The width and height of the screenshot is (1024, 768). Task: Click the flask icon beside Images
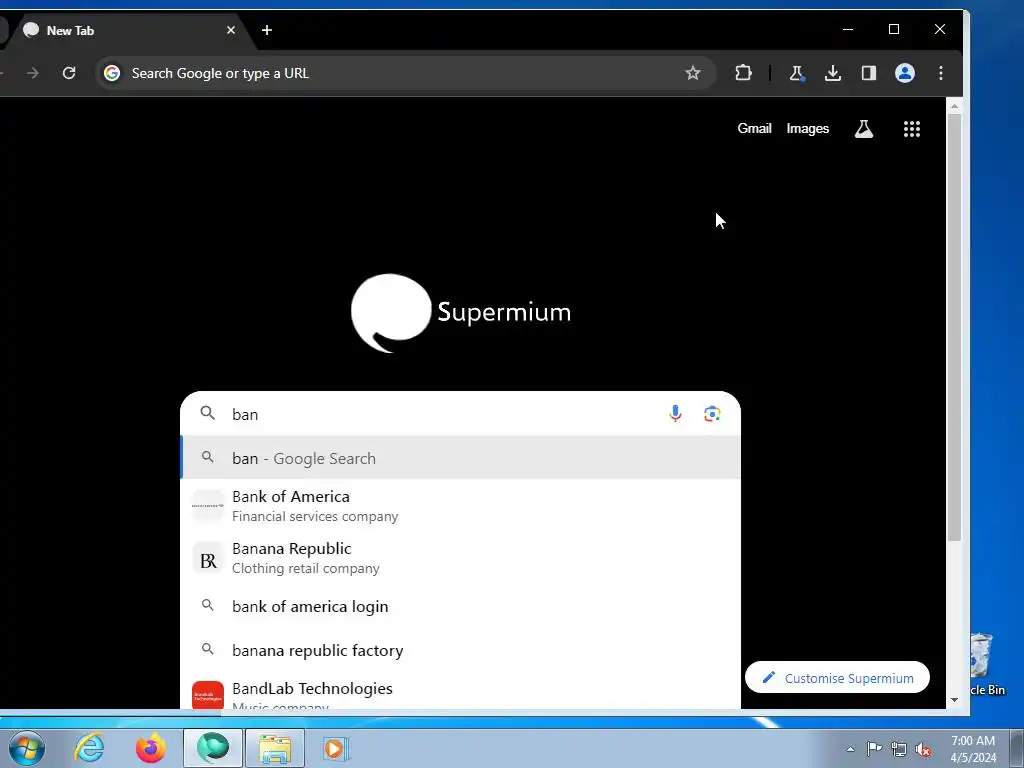[x=864, y=129]
